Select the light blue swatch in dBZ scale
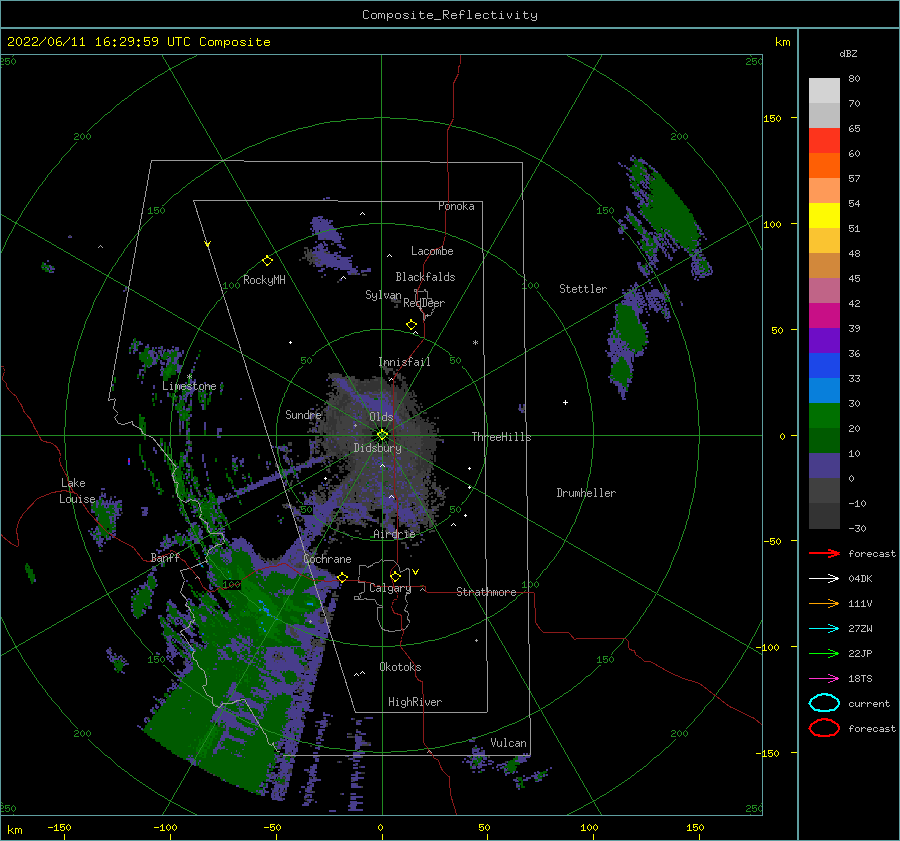 pyautogui.click(x=824, y=390)
